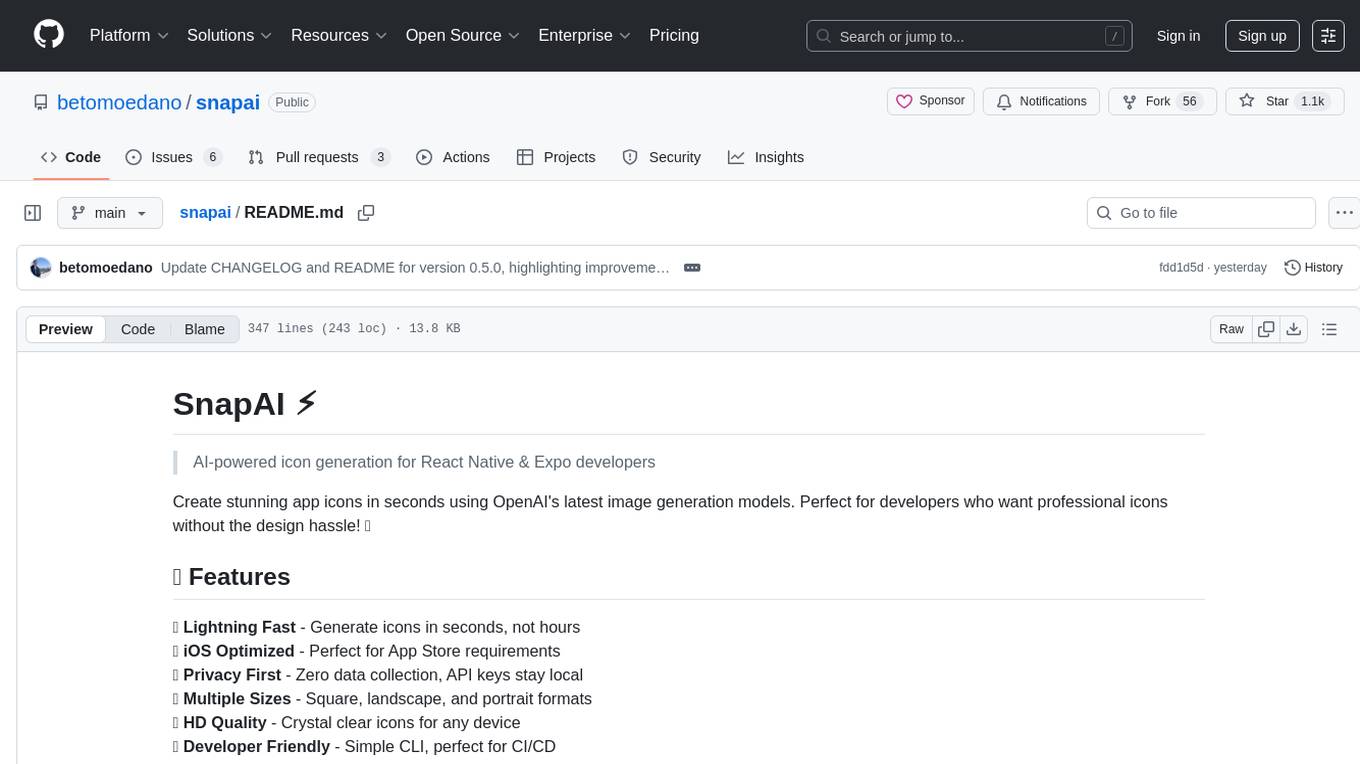1360x764 pixels.
Task: Expand the Resources menu
Action: [x=339, y=35]
